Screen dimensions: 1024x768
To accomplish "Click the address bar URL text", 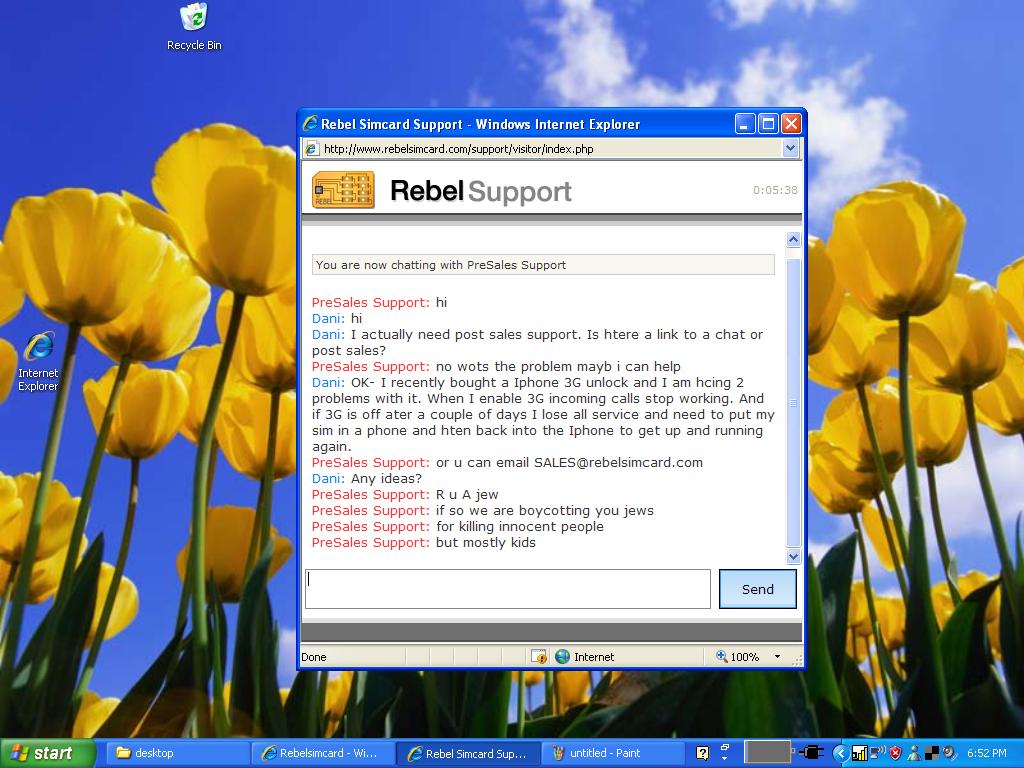I will [458, 149].
